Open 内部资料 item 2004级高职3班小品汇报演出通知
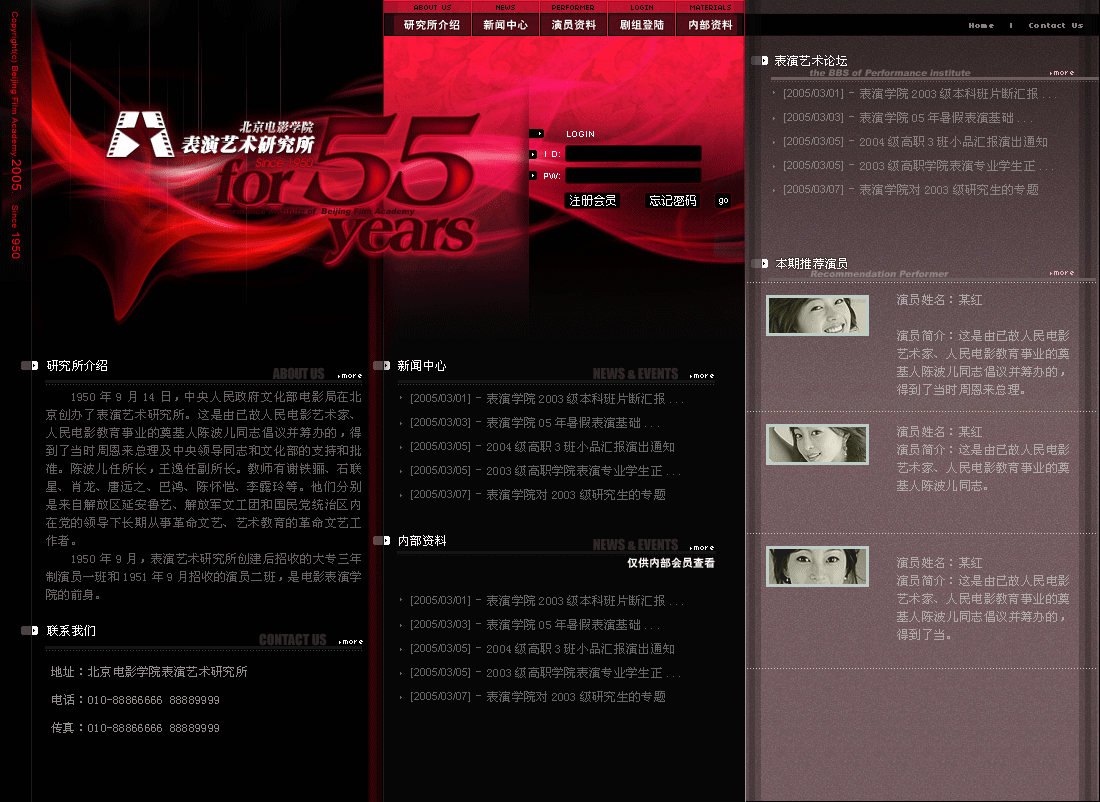This screenshot has width=1100, height=802. (x=542, y=648)
